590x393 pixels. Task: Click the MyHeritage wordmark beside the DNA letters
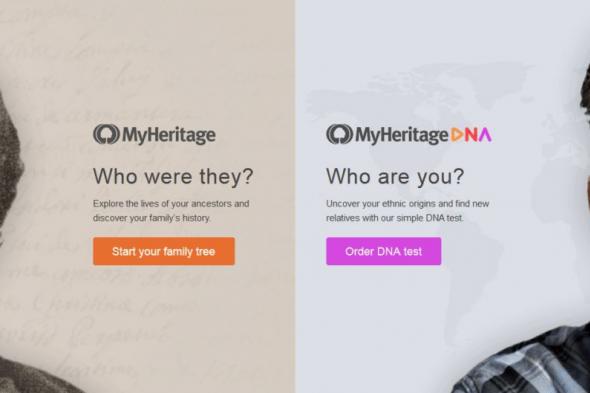coord(402,136)
